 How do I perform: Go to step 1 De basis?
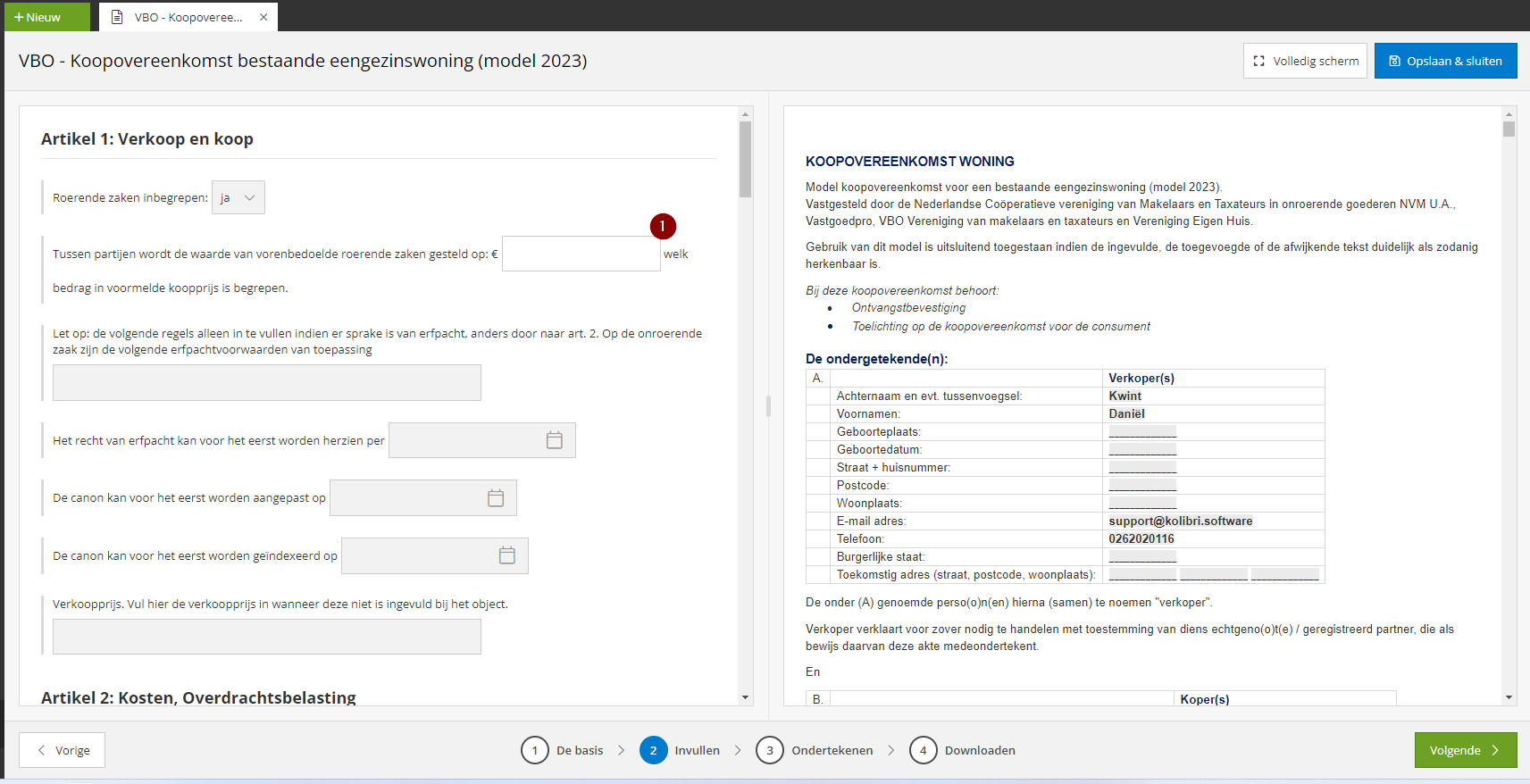pos(563,750)
